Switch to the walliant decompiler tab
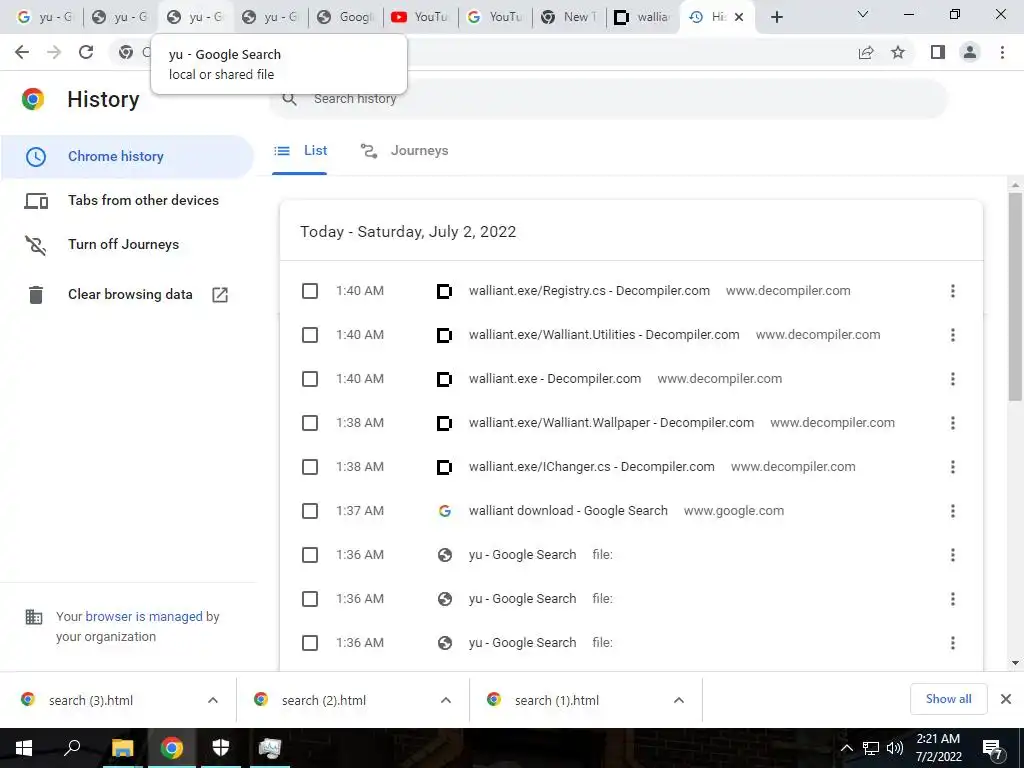This screenshot has width=1024, height=768. (643, 17)
